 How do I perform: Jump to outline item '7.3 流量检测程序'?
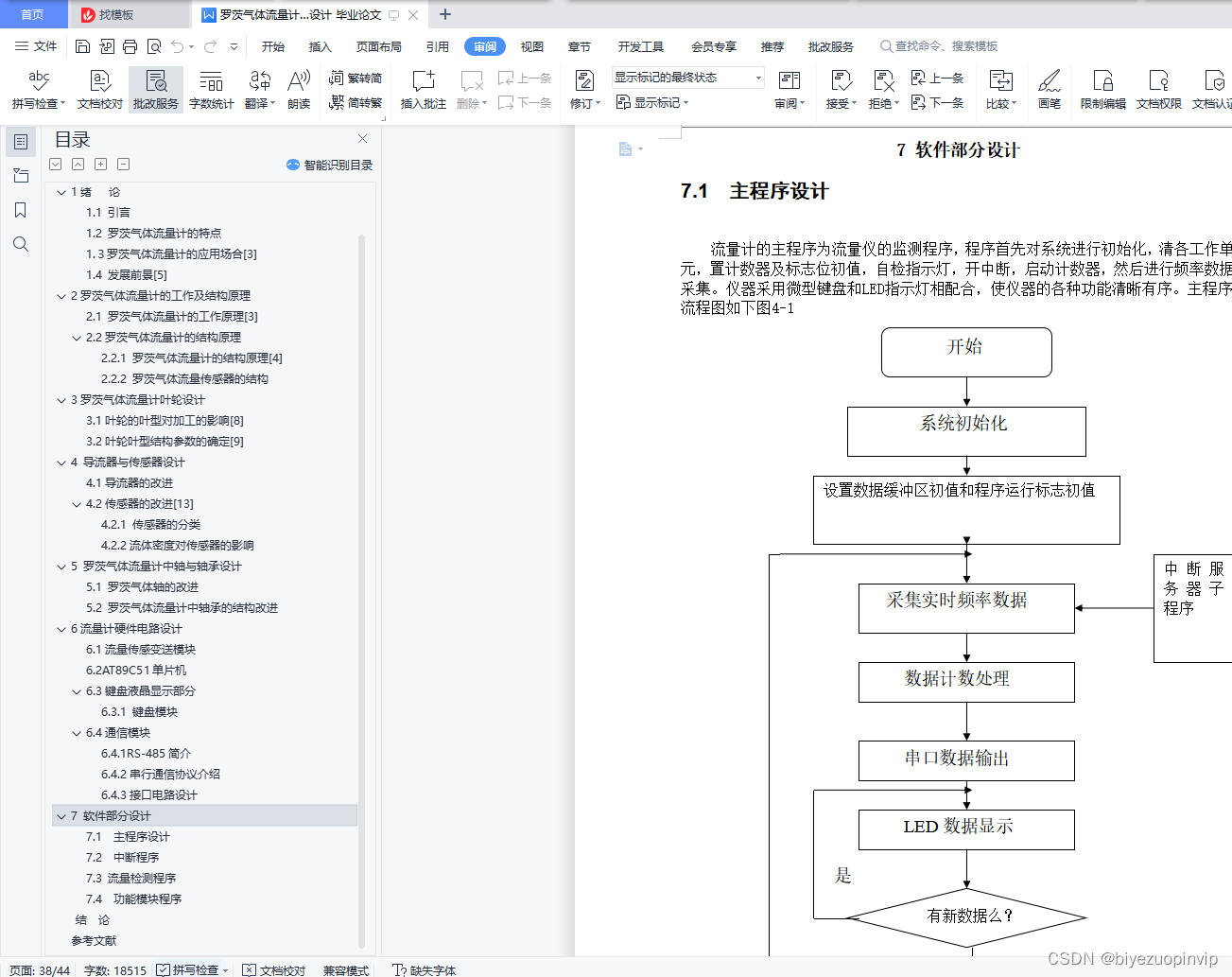pos(130,879)
